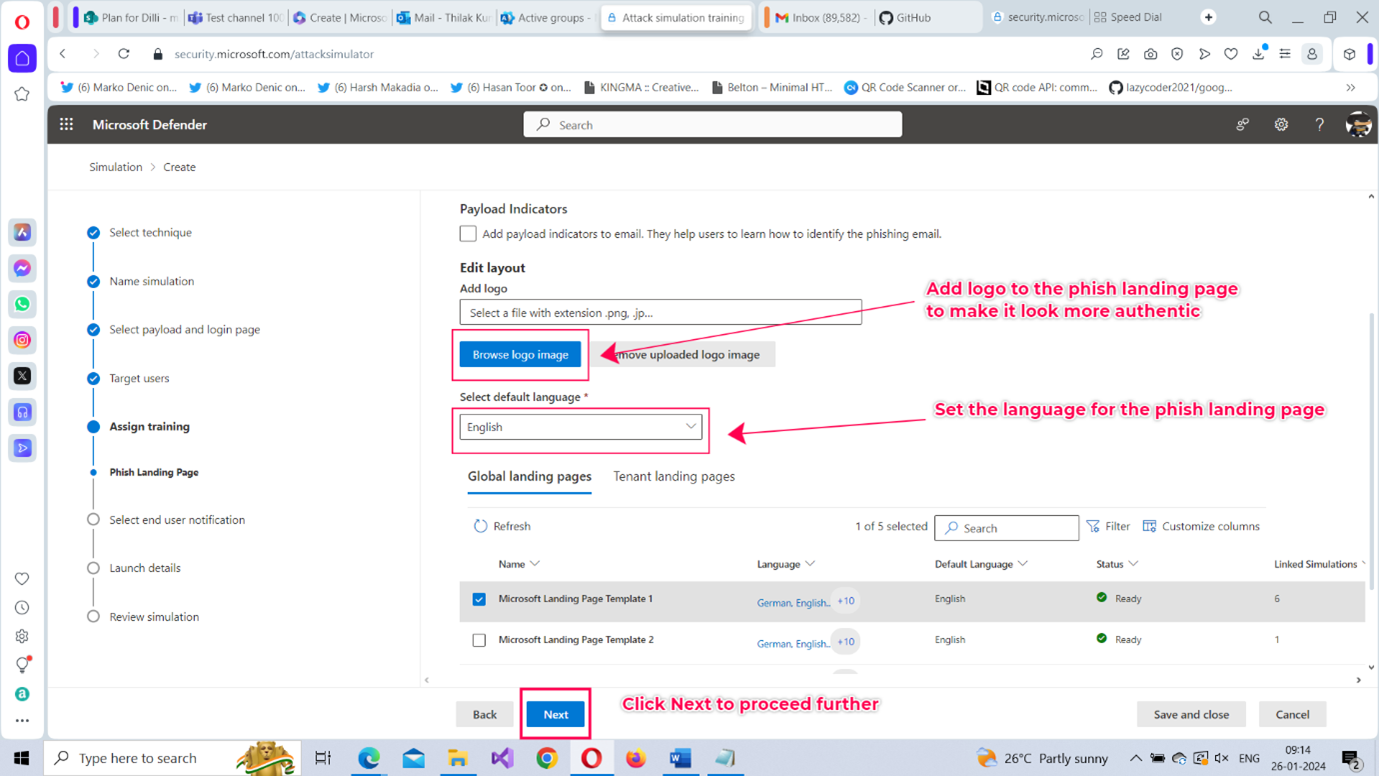Open Instagram from the Opera sidebar
This screenshot has height=776, width=1379.
point(22,340)
